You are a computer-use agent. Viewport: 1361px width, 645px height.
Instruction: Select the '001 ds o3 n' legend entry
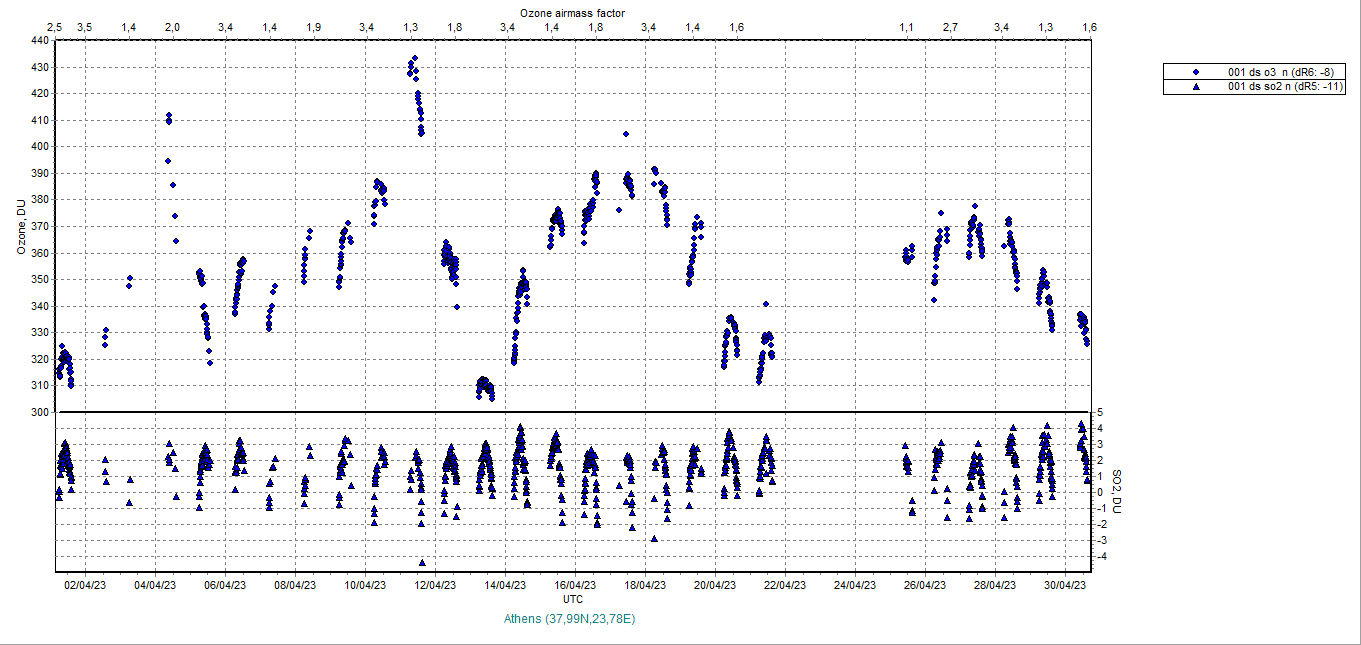click(x=1280, y=72)
